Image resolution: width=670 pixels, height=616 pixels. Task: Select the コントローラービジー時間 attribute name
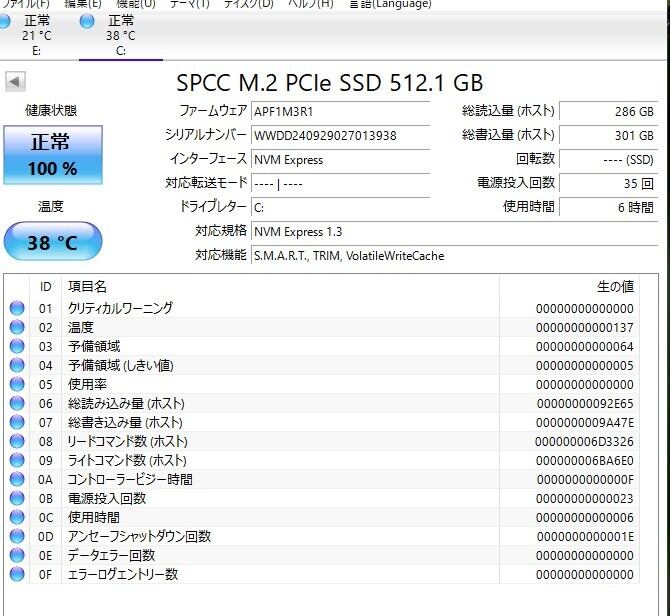click(130, 479)
